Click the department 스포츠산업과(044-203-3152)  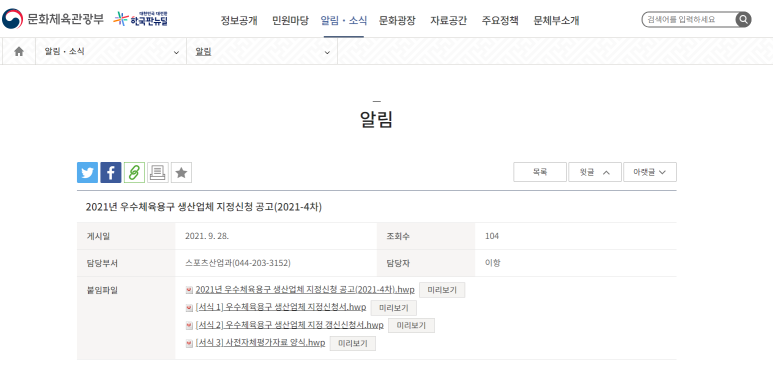(238, 263)
